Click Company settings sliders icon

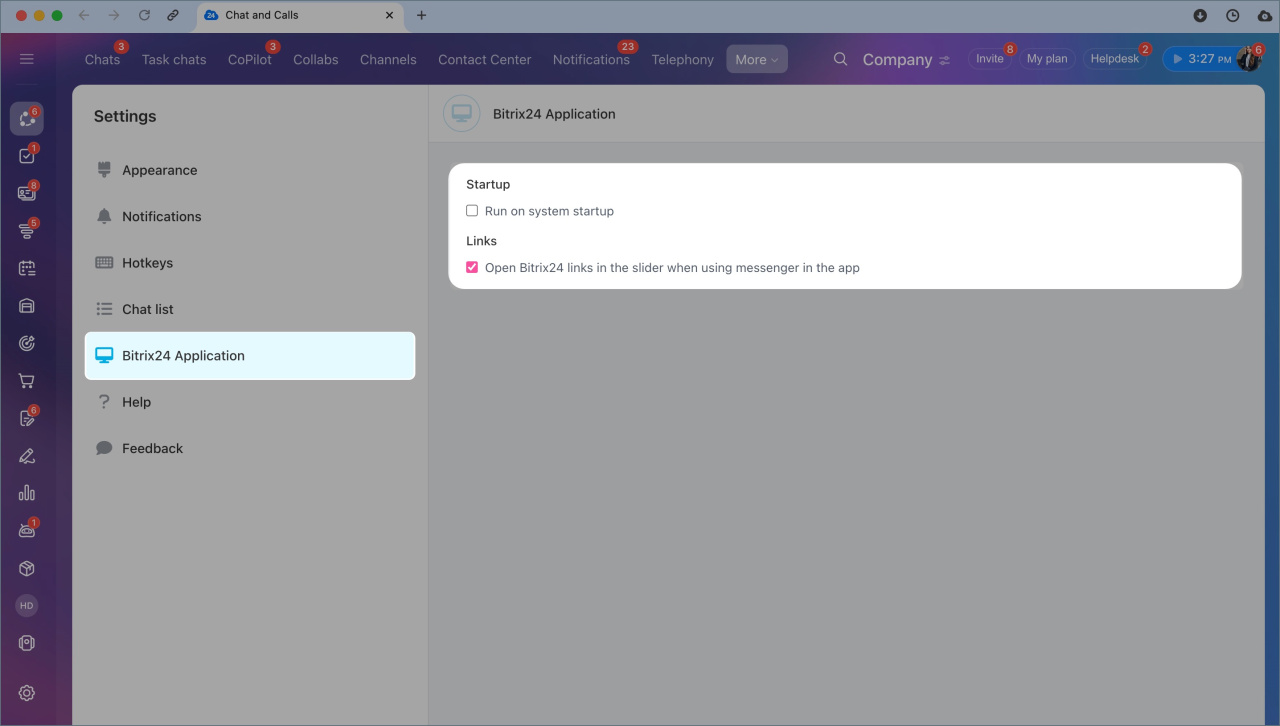[x=944, y=60]
